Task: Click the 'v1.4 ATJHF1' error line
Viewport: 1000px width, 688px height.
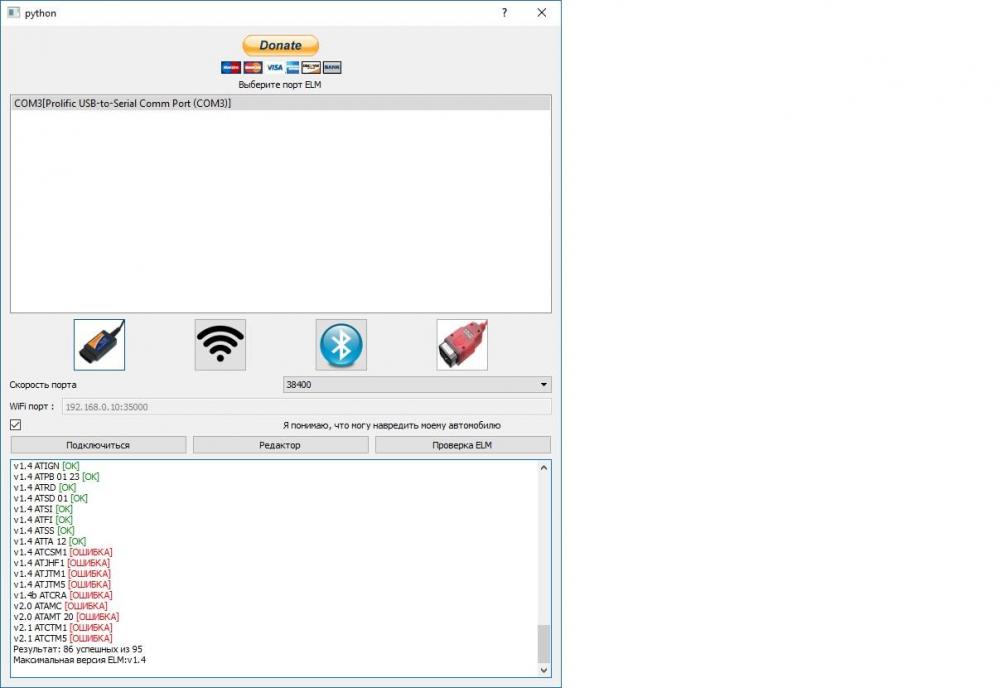Action: pos(62,563)
